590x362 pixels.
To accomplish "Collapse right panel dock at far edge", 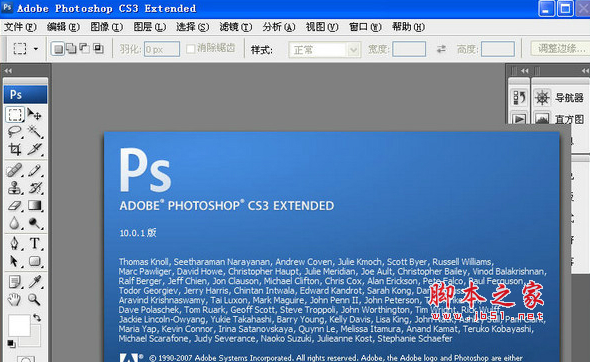I will point(585,70).
